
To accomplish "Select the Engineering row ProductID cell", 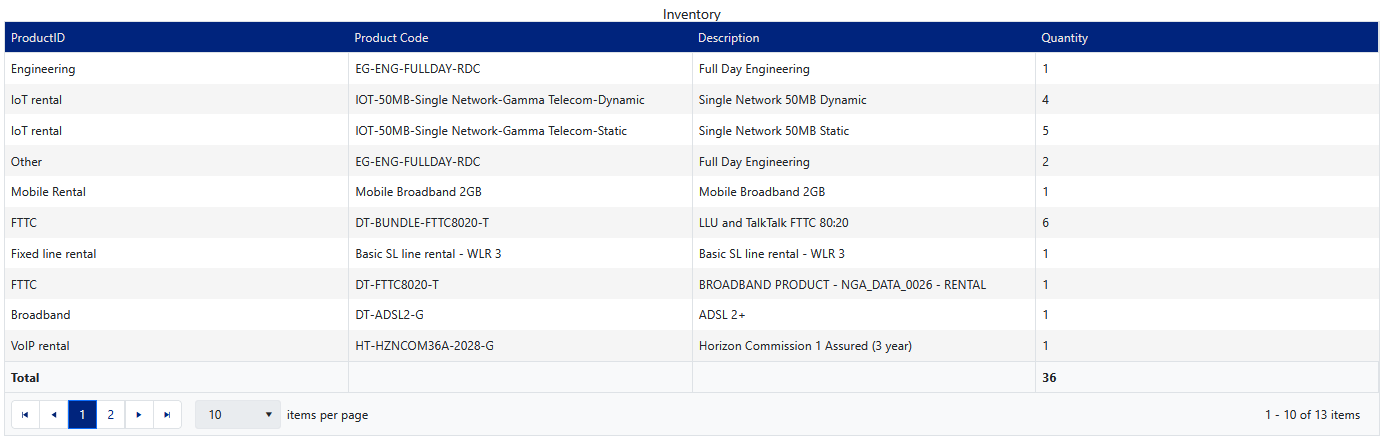I will [43, 69].
